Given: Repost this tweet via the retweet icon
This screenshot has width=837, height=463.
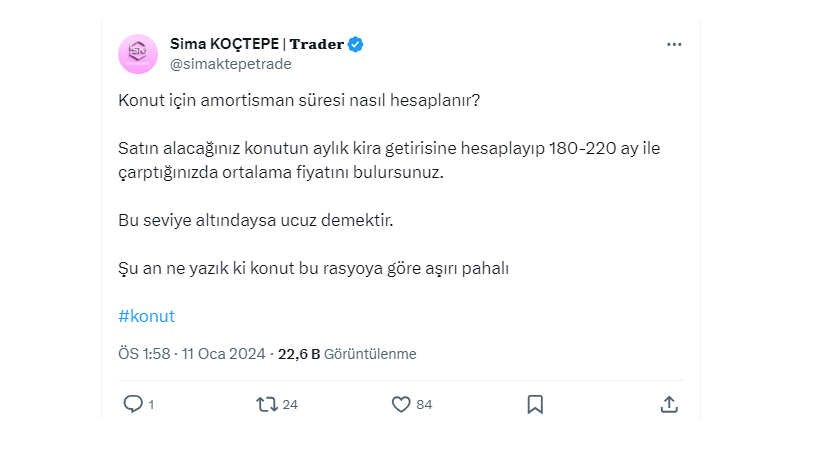Looking at the screenshot, I should pos(266,404).
